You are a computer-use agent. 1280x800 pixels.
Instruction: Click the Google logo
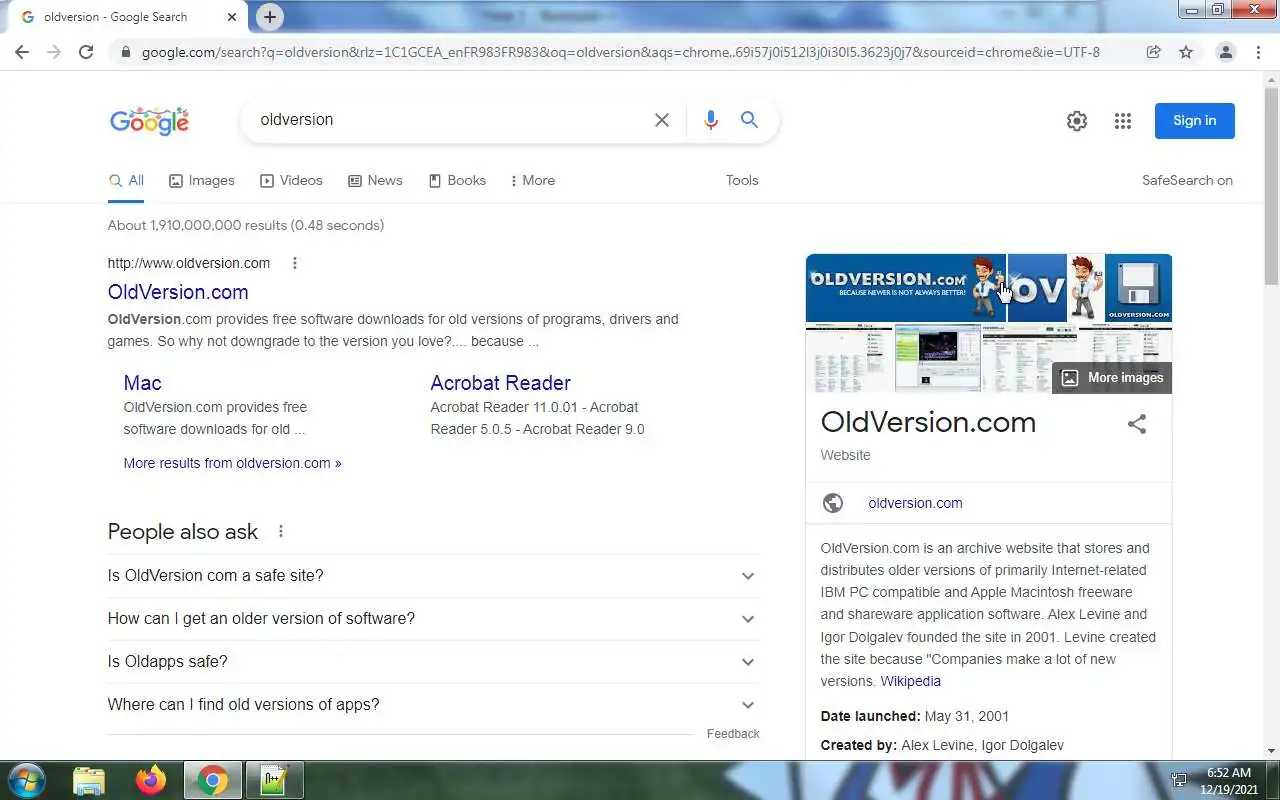(149, 121)
